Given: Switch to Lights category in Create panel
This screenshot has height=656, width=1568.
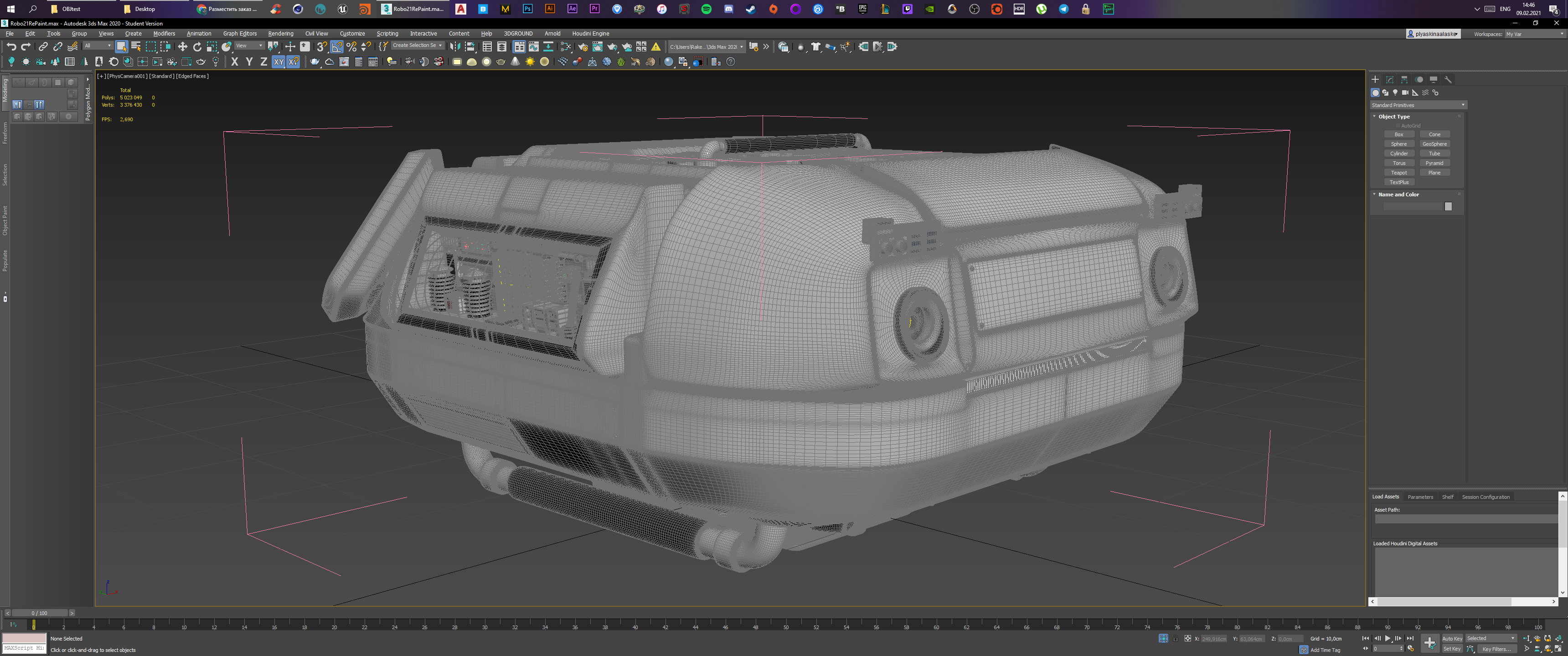Looking at the screenshot, I should coord(1394,93).
